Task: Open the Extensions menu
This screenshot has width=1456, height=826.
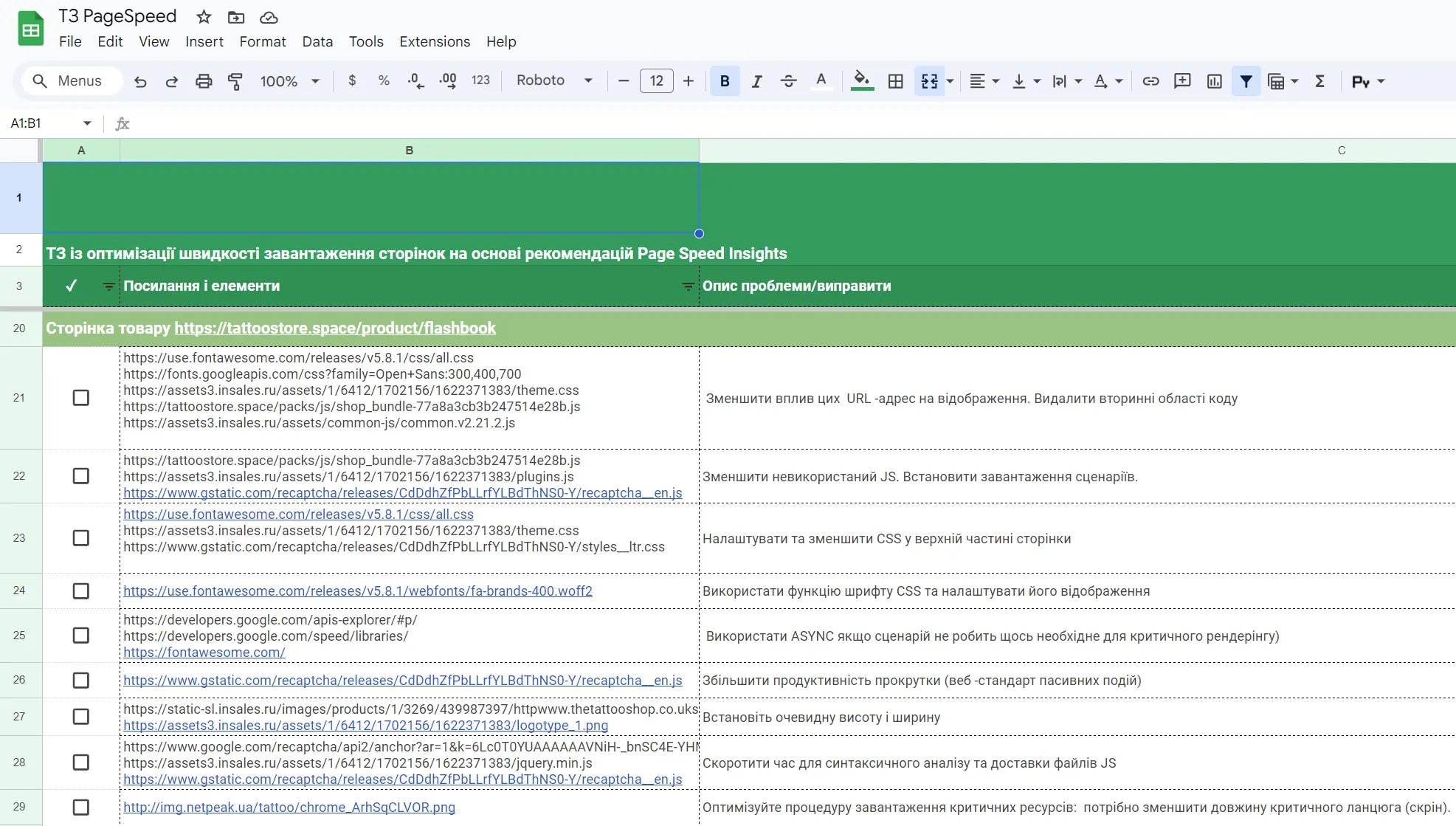Action: pyautogui.click(x=434, y=41)
